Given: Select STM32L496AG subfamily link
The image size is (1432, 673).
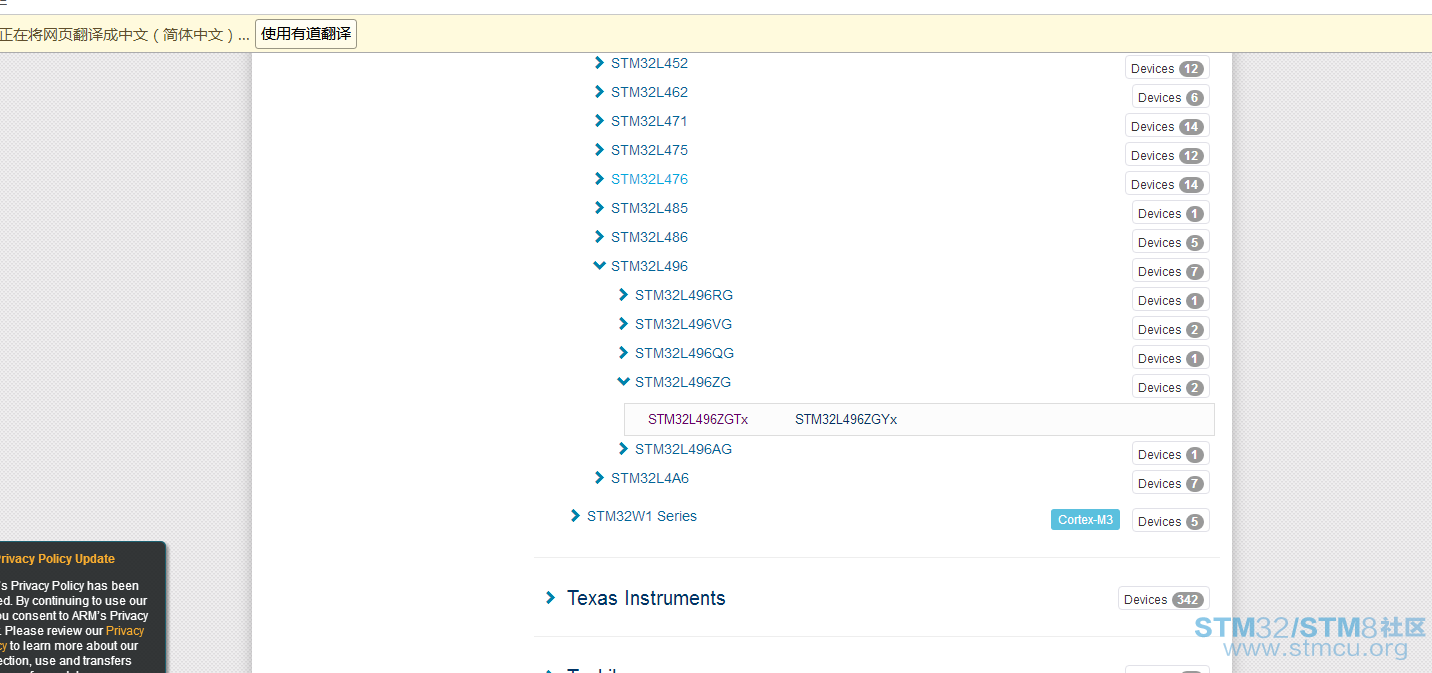Looking at the screenshot, I should tap(684, 449).
